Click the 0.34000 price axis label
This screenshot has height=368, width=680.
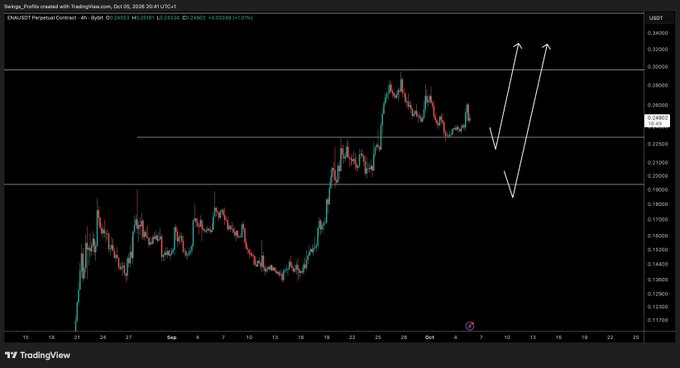657,33
